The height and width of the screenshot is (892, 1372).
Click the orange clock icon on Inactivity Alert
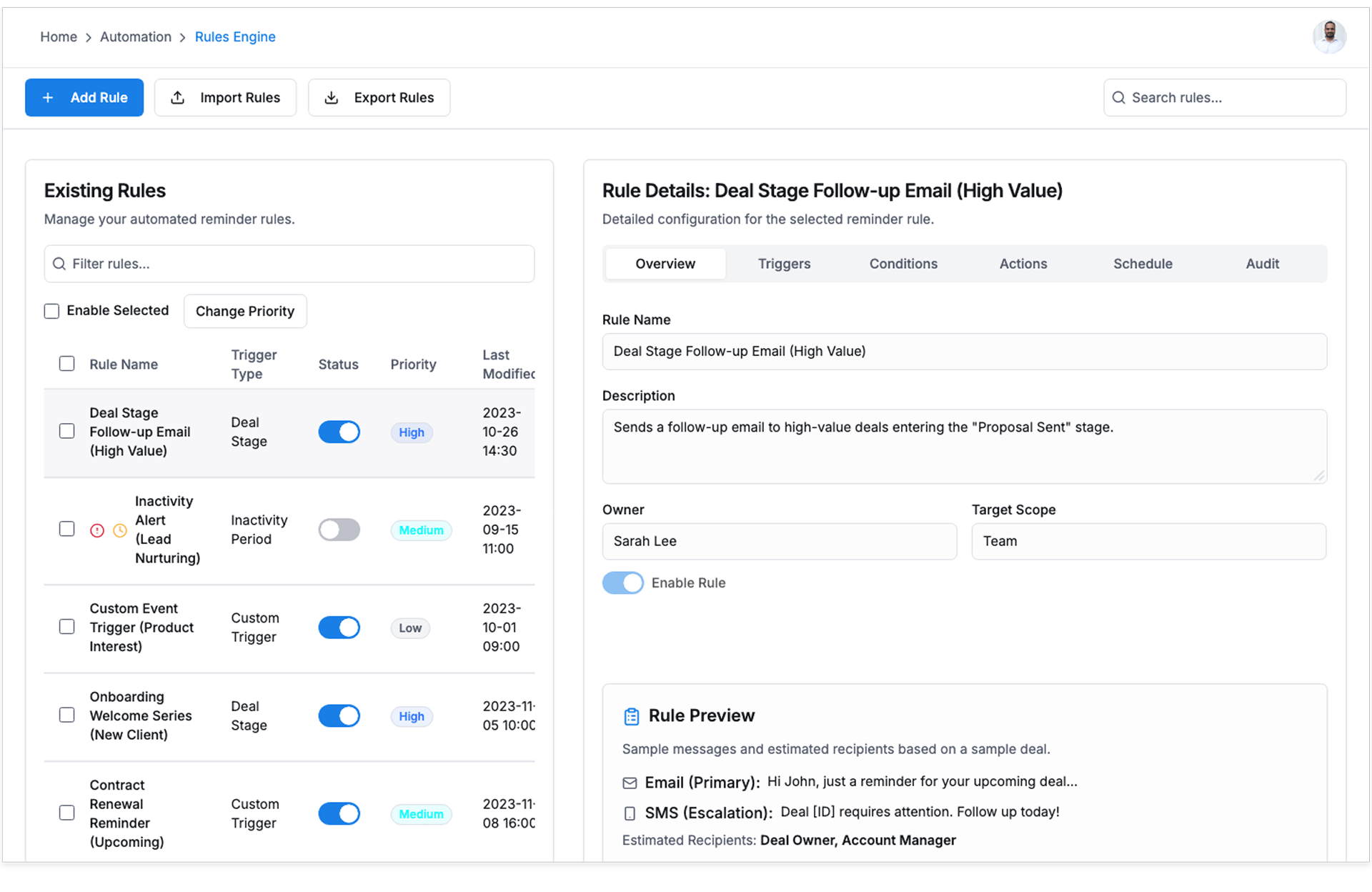pos(120,530)
